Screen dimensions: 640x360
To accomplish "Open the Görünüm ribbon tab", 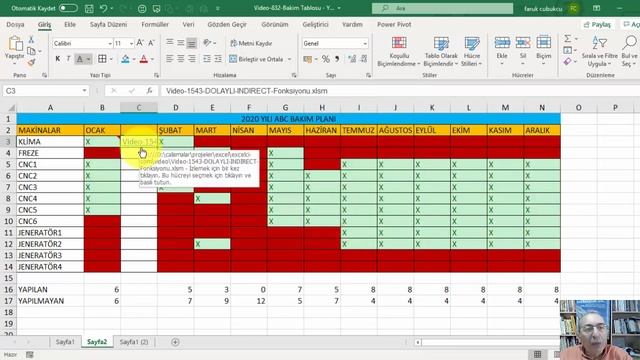I will point(275,24).
